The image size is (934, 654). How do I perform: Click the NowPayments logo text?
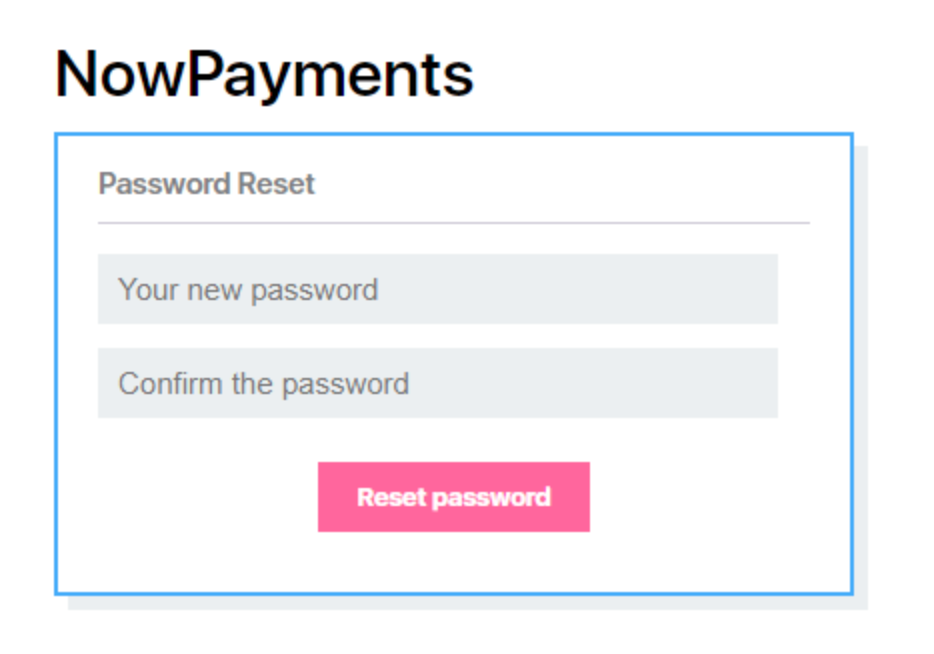265,70
